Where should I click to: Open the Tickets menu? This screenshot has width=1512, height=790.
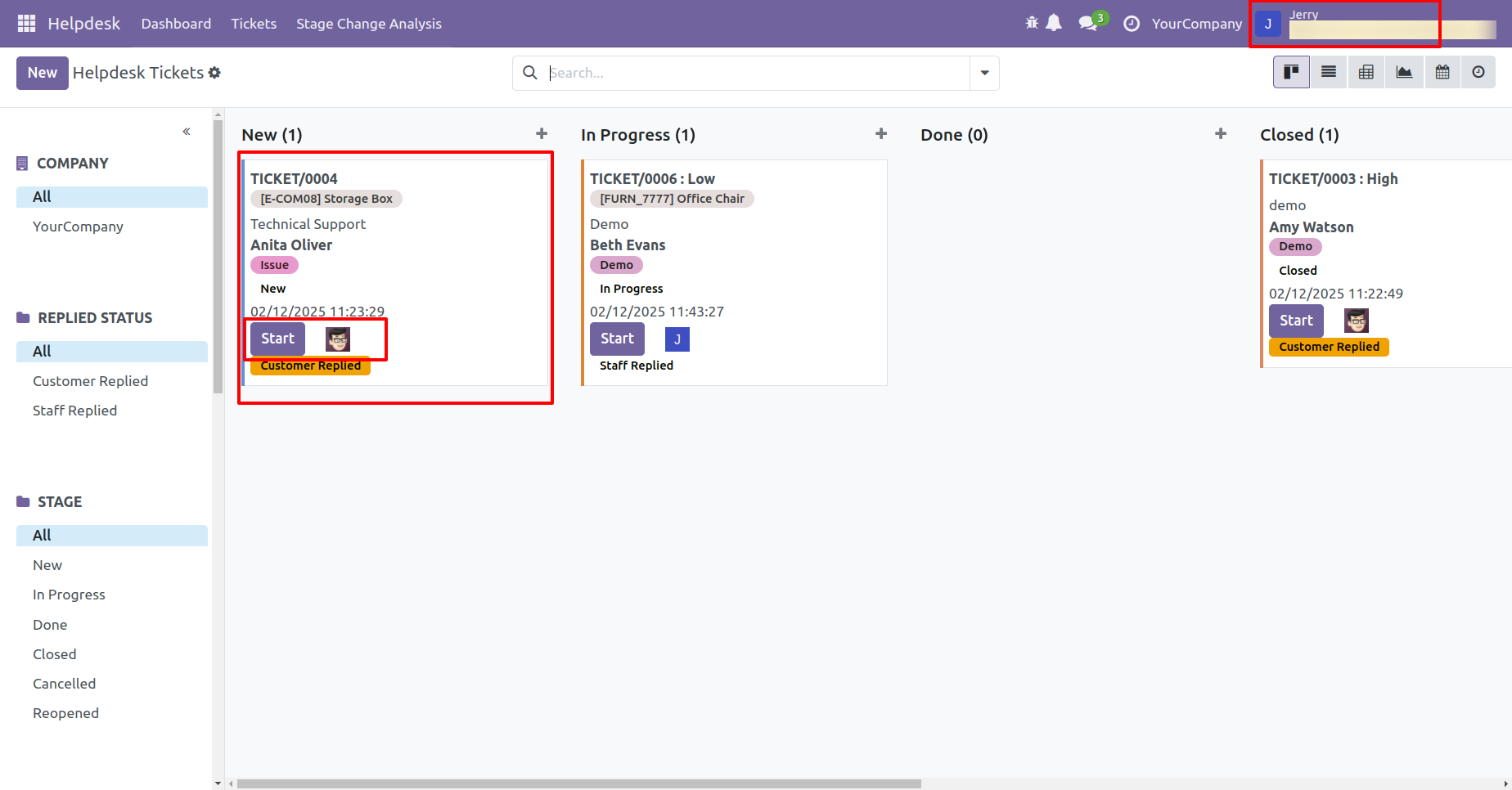coord(254,24)
